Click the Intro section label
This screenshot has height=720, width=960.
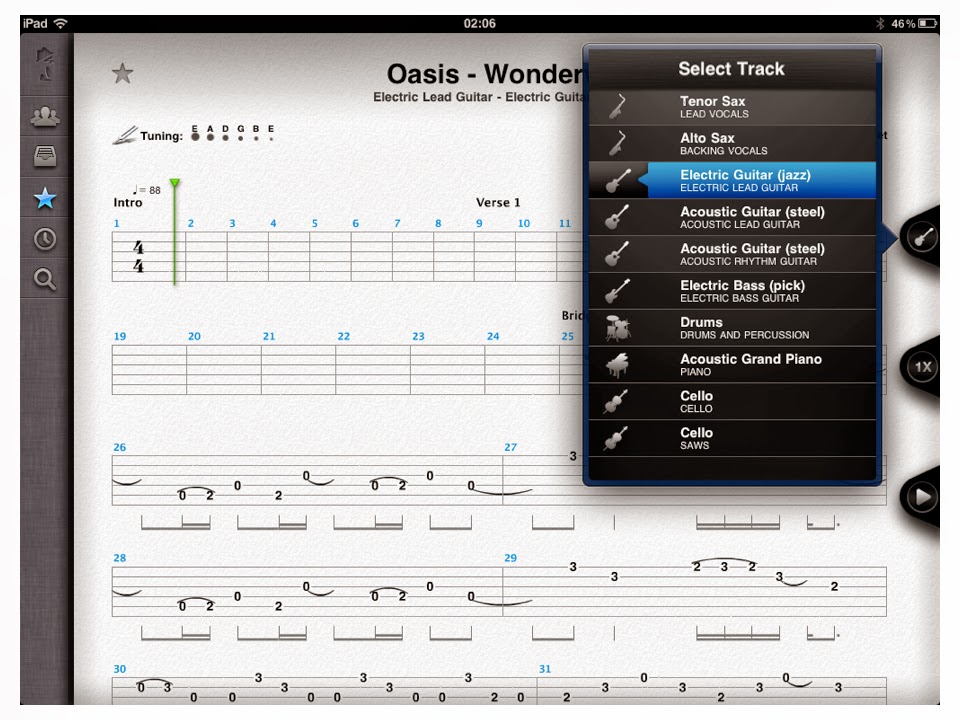point(127,203)
